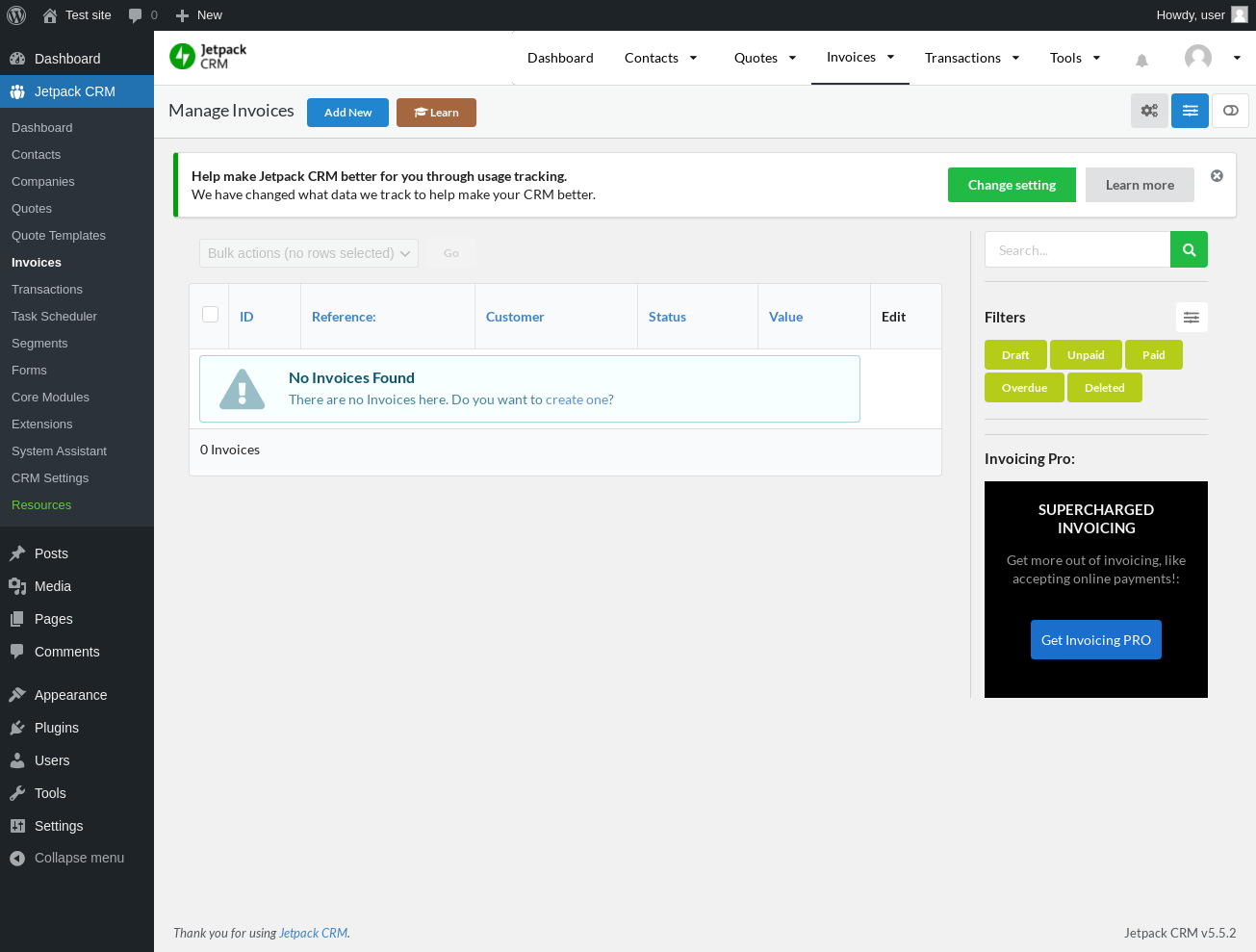Go to Quote Templates in sidebar
The width and height of the screenshot is (1256, 952).
59,236
